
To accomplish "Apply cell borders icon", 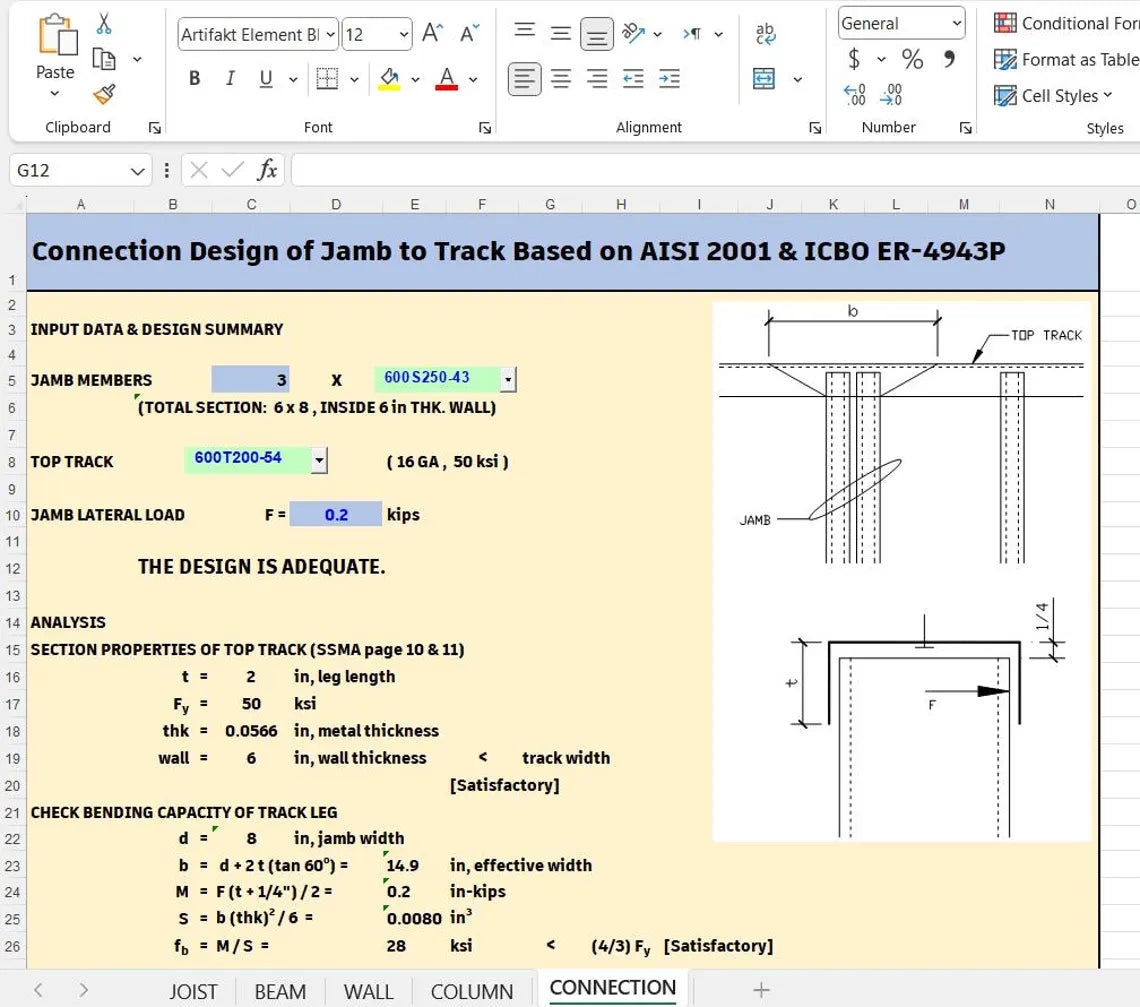I will 326,79.
